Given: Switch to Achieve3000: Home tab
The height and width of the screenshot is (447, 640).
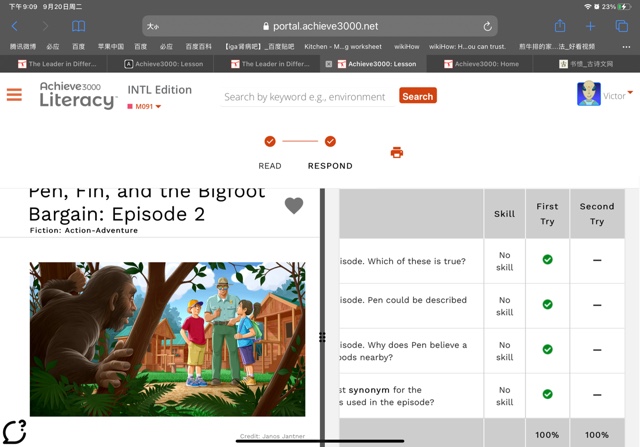Looking at the screenshot, I should (x=482, y=64).
